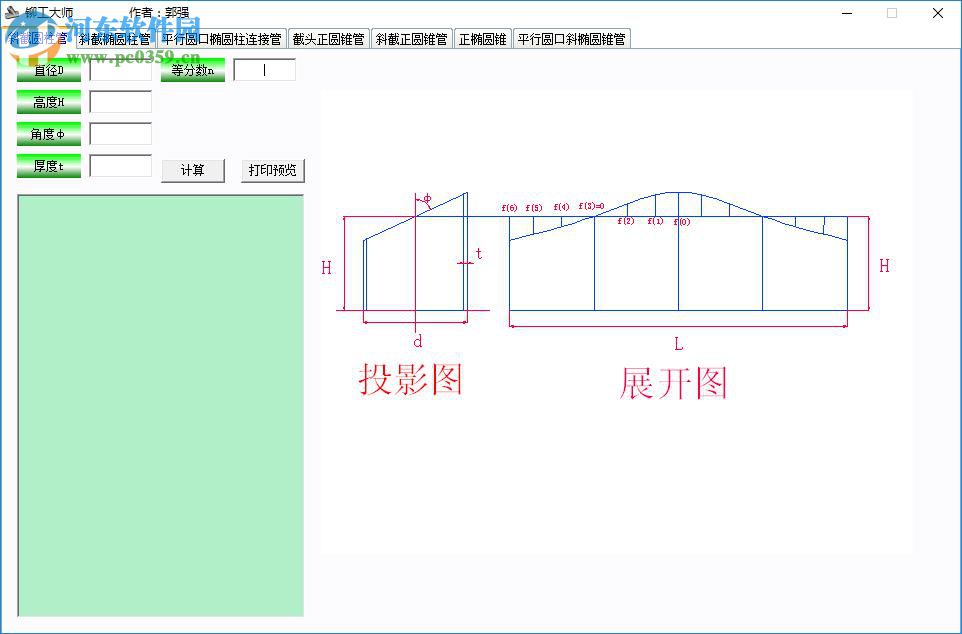962x634 pixels.
Task: Click the green 高度H label button
Action: click(x=48, y=102)
